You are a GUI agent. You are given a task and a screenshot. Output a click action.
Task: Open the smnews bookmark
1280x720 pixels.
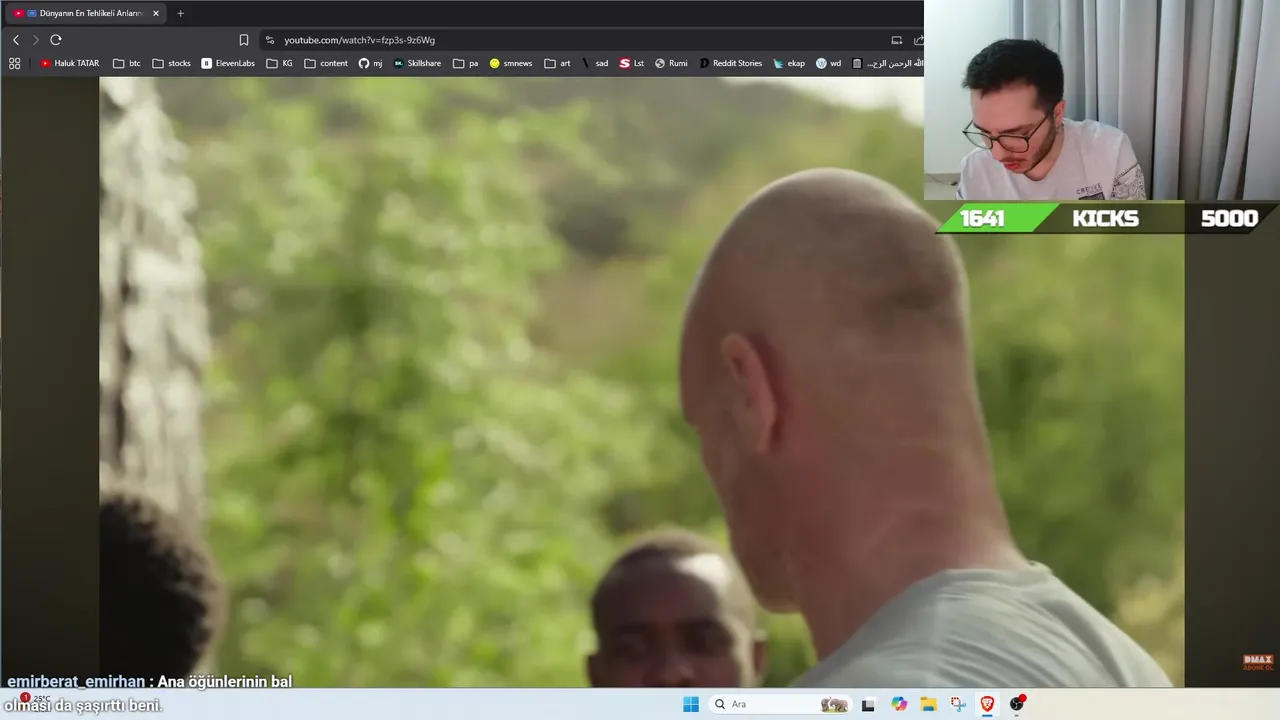[511, 63]
